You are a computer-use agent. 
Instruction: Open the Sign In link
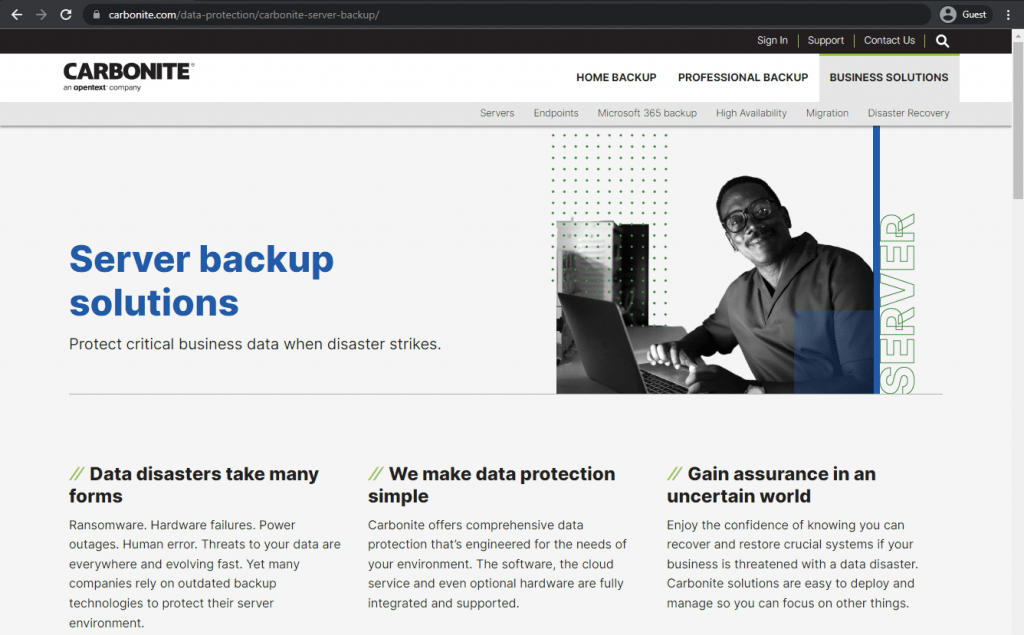coord(772,41)
